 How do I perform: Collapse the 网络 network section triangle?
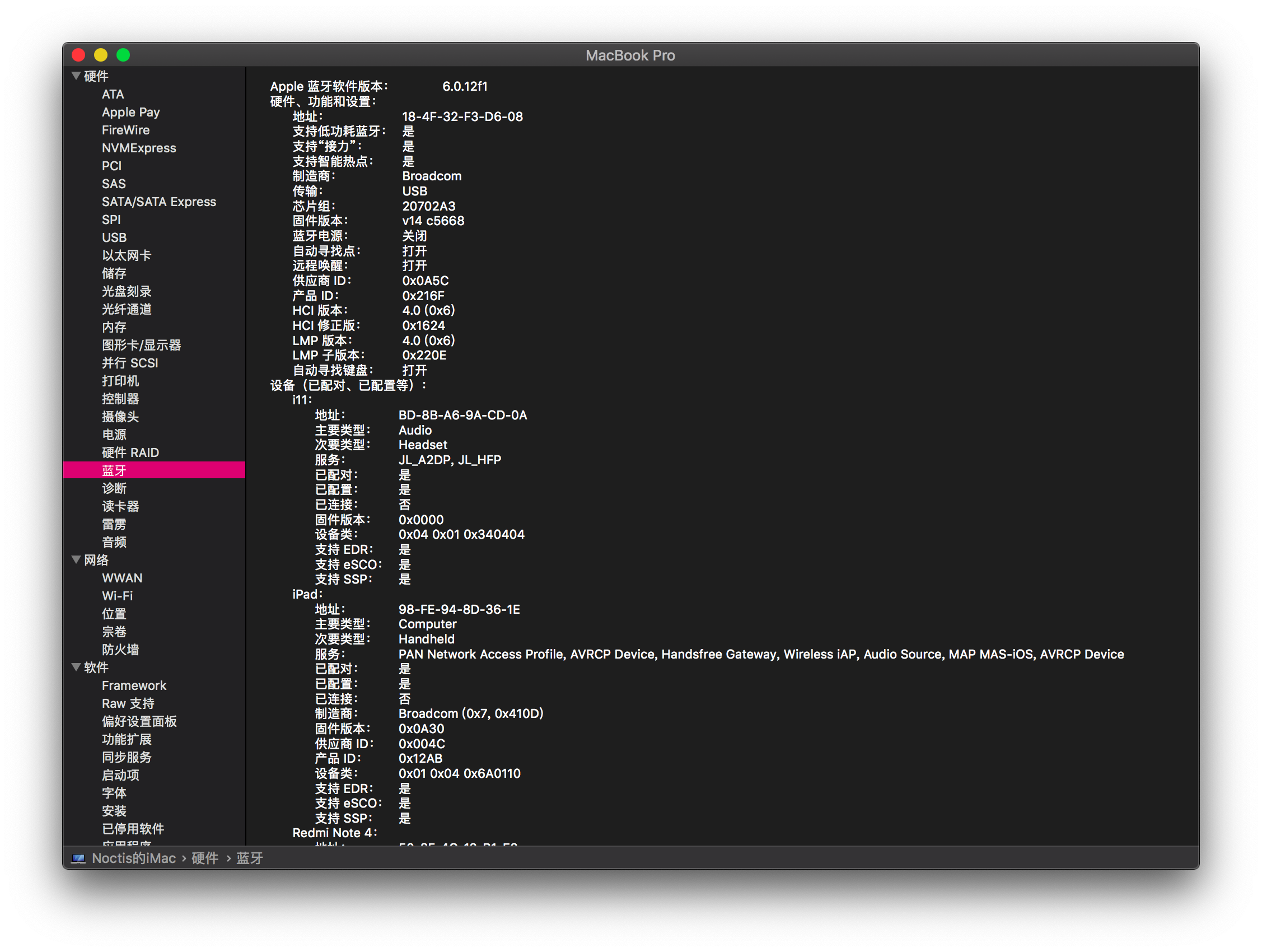(x=76, y=560)
